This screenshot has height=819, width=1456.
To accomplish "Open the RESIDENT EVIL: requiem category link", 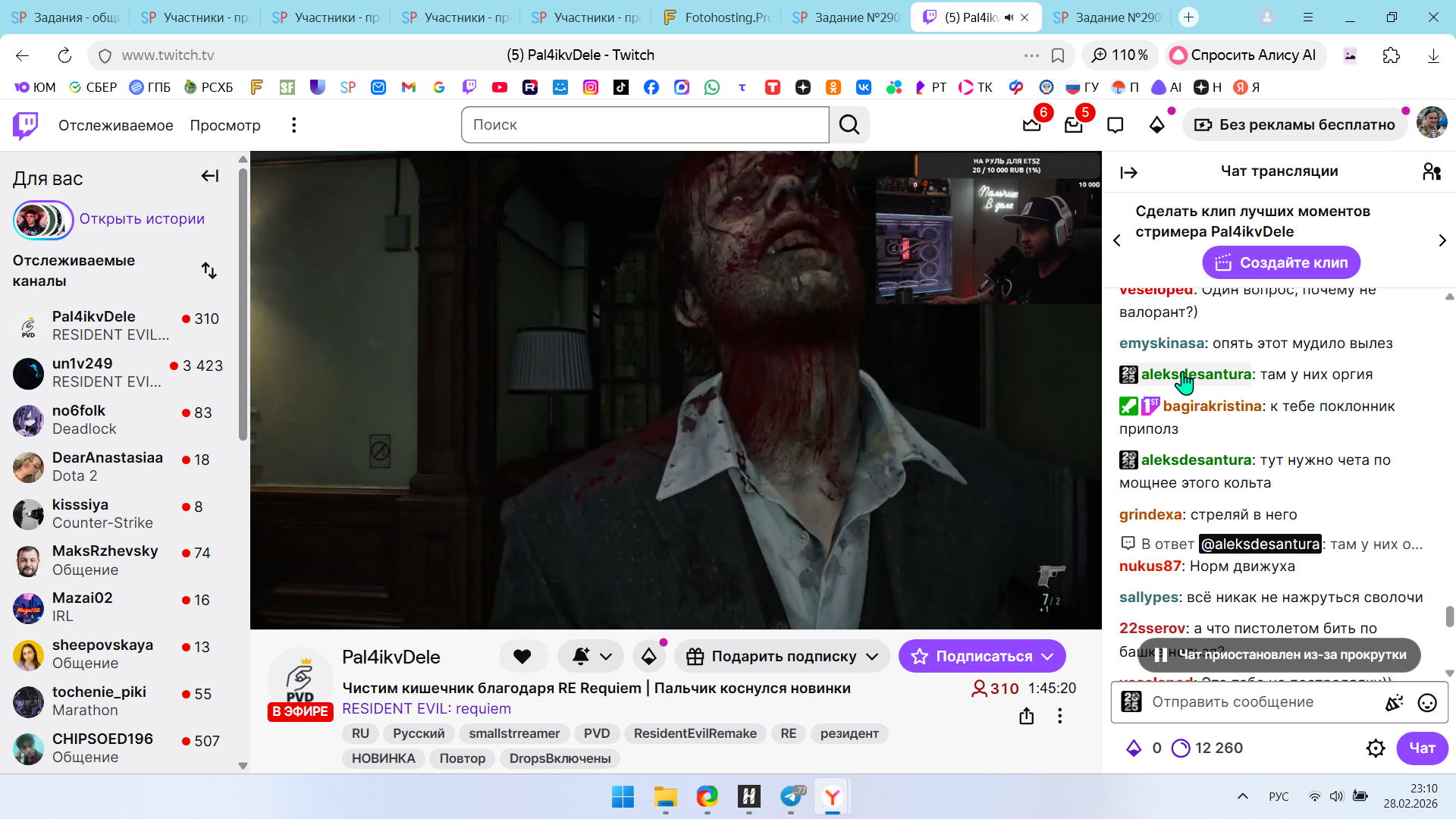I will click(426, 709).
